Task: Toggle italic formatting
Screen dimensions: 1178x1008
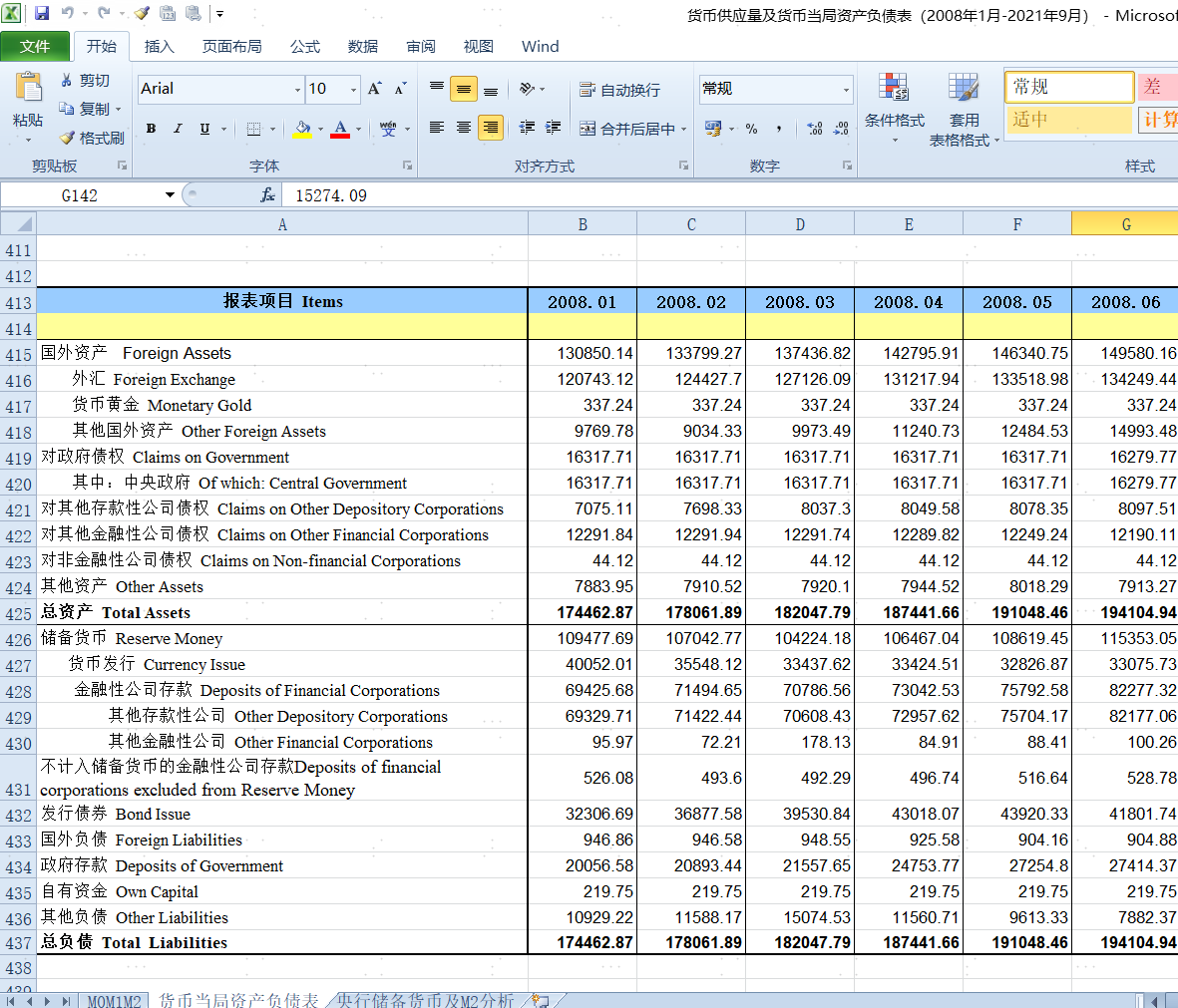Action: pyautogui.click(x=178, y=129)
